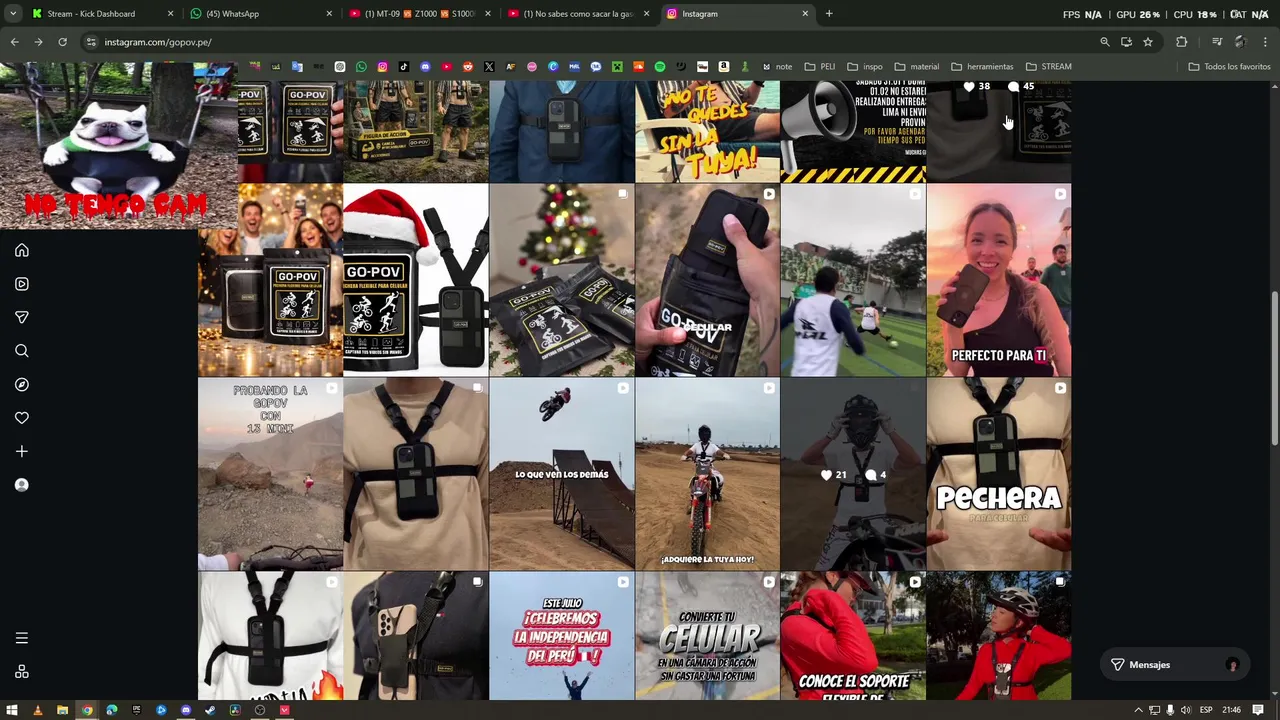Click the Spotify bookmark icon
The width and height of the screenshot is (1280, 720).
(x=660, y=67)
